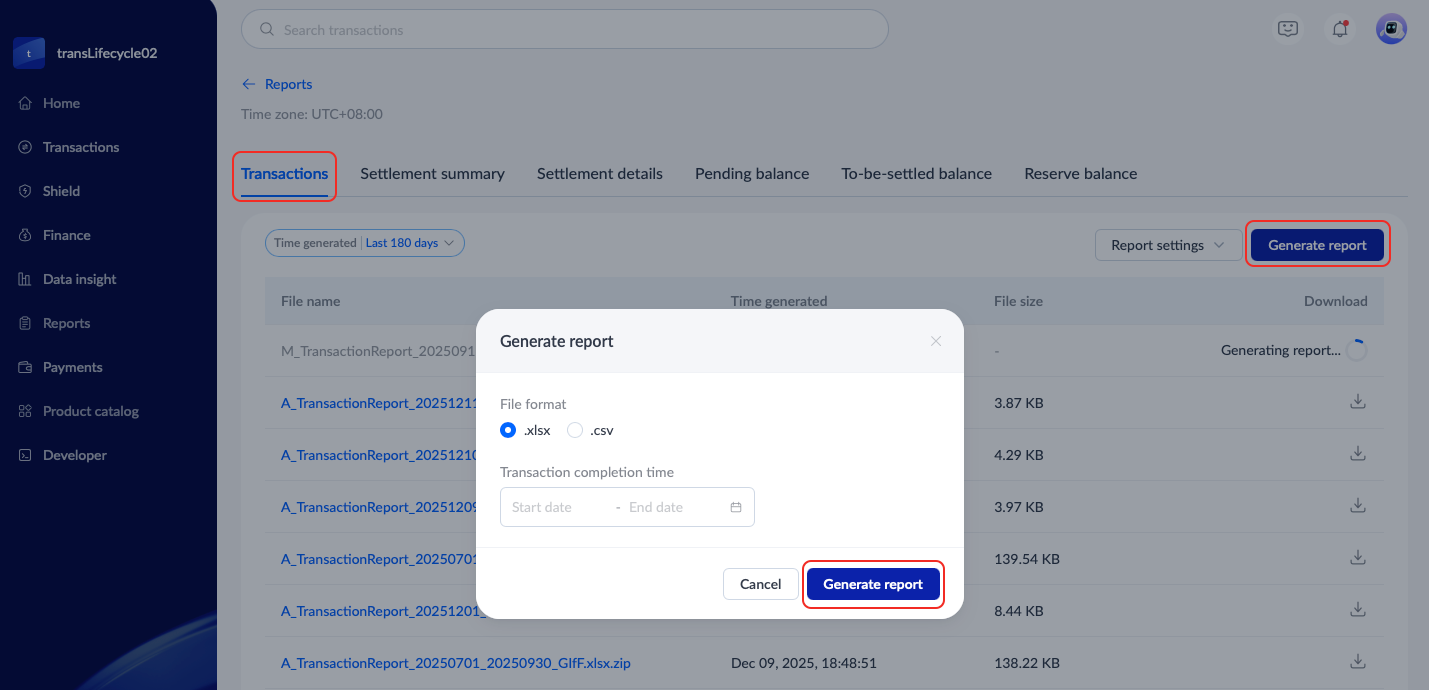Click the chat assistant icon in header
The image size is (1429, 690).
click(1288, 30)
